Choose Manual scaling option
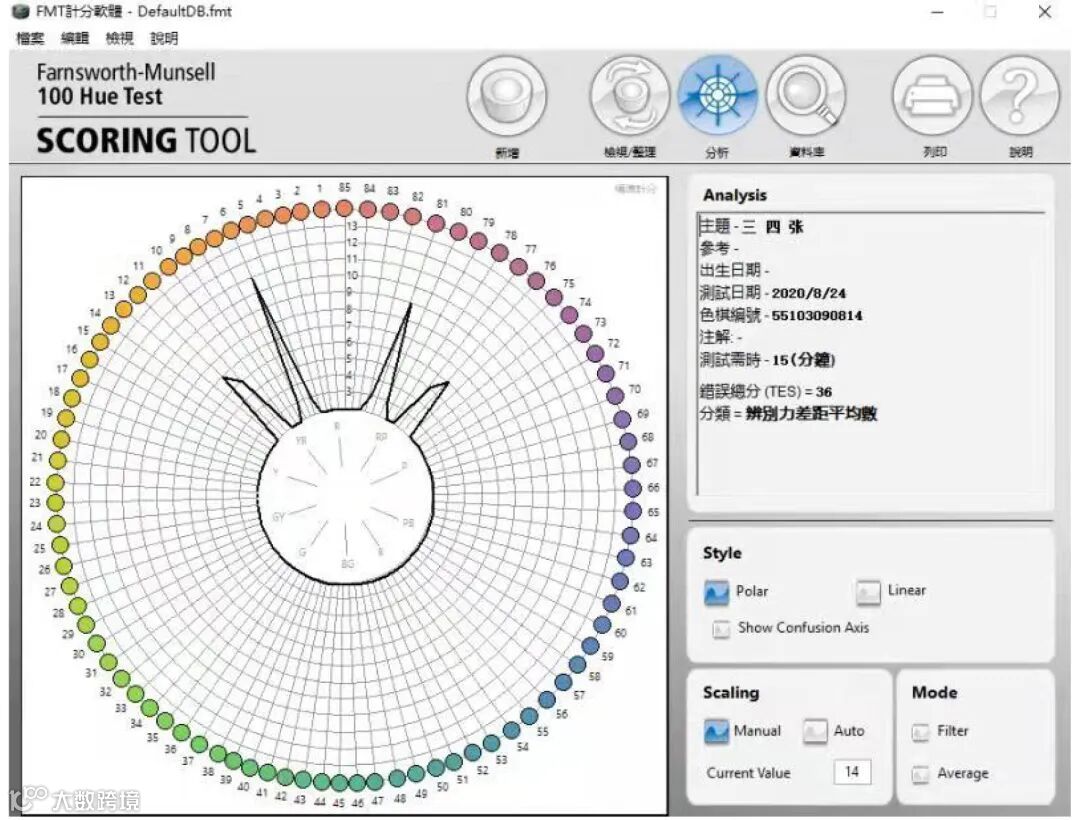The width and height of the screenshot is (1080, 820). (717, 731)
